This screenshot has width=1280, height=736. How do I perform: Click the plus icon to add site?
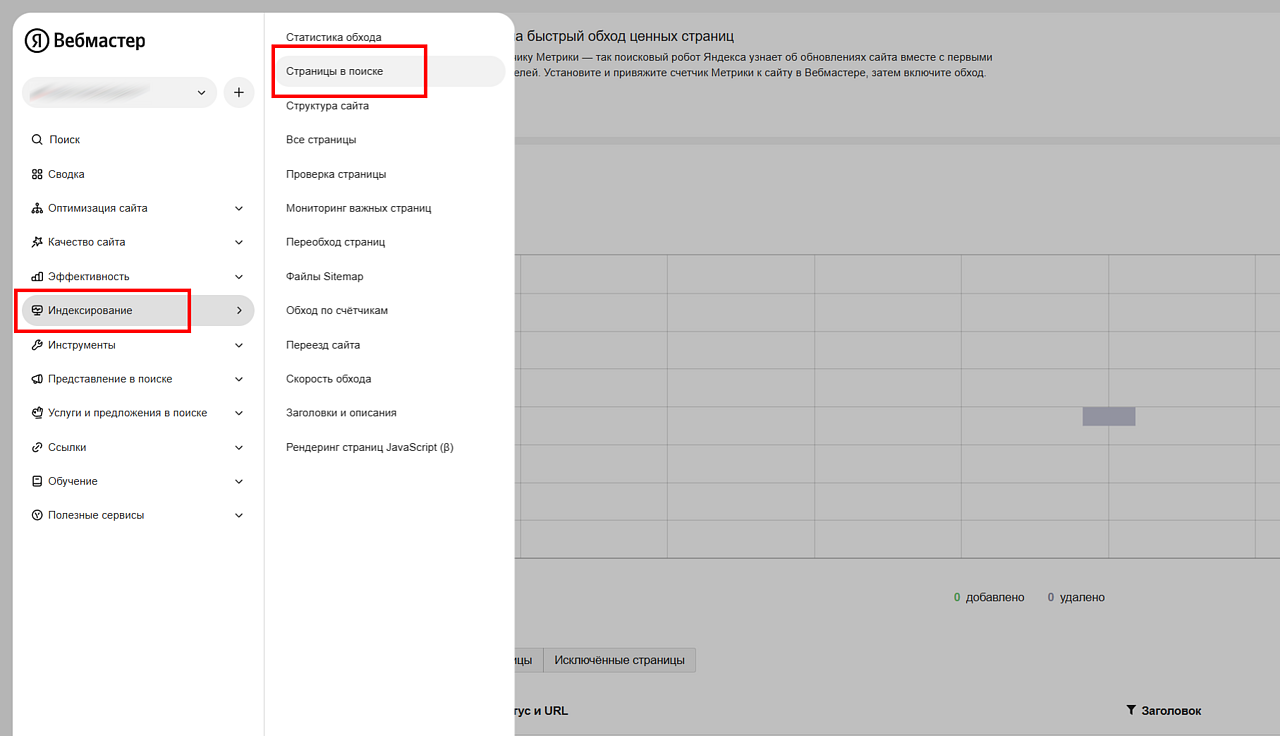(238, 92)
